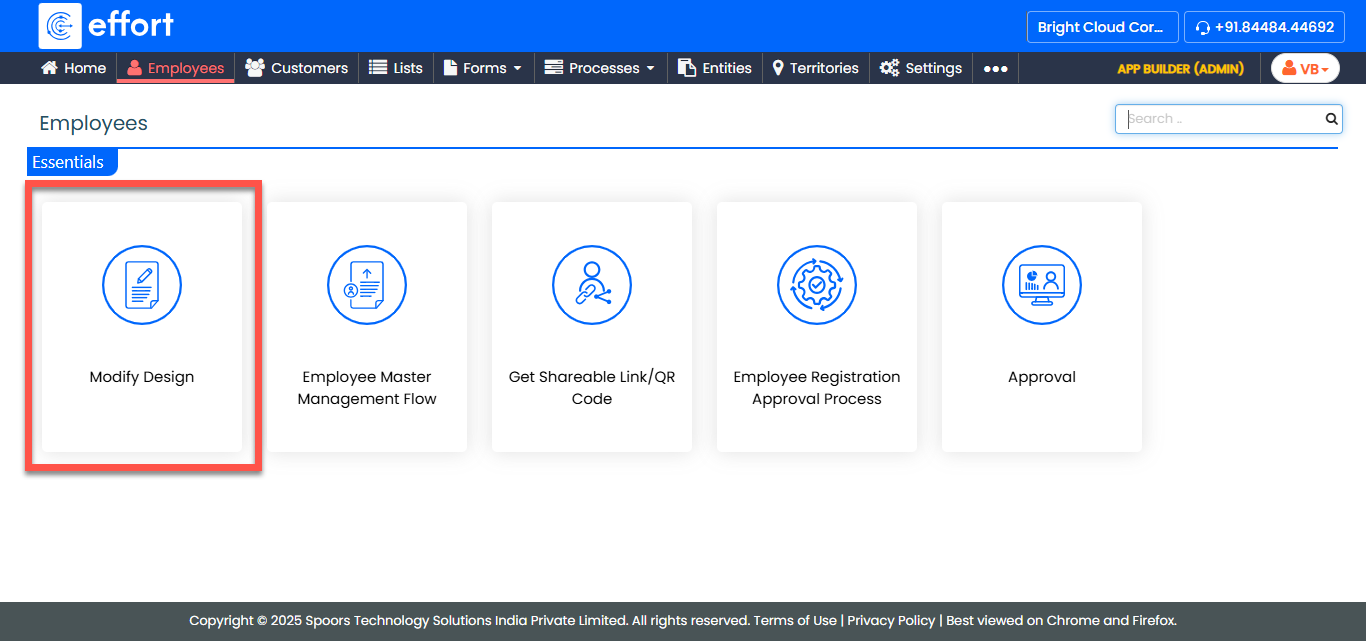Open the Settings menu item
The image size is (1366, 641).
[x=921, y=68]
